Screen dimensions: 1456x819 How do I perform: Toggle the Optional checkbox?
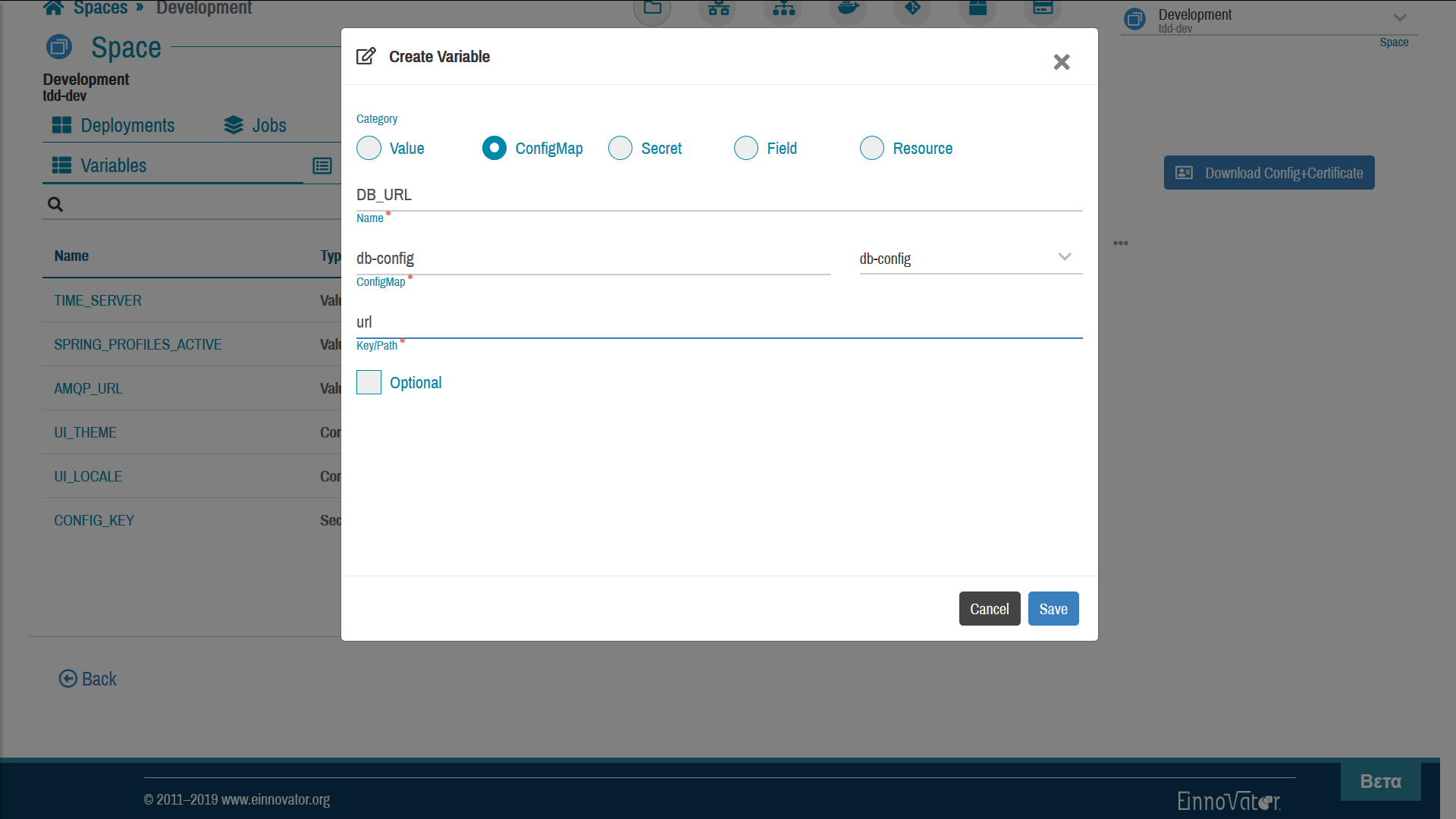[368, 381]
